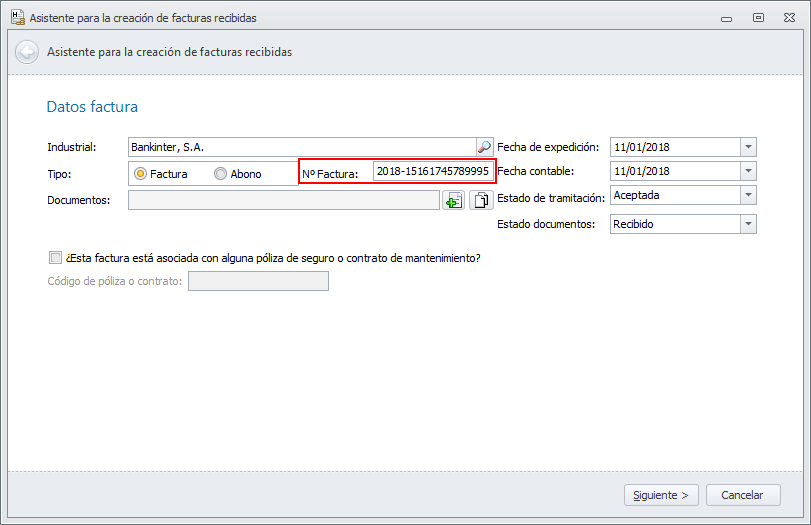Click the Siguiente button
The image size is (811, 525).
click(x=661, y=495)
